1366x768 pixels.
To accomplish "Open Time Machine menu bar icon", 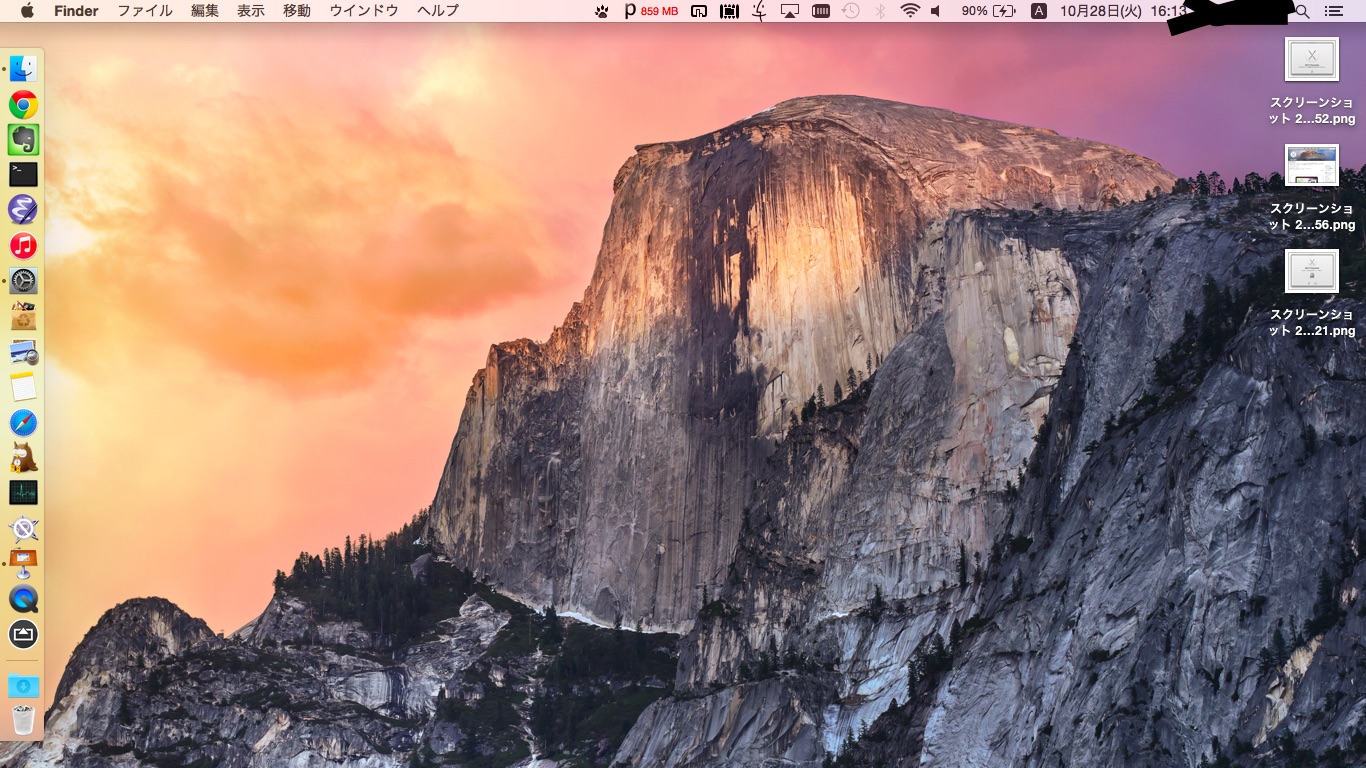I will (850, 11).
